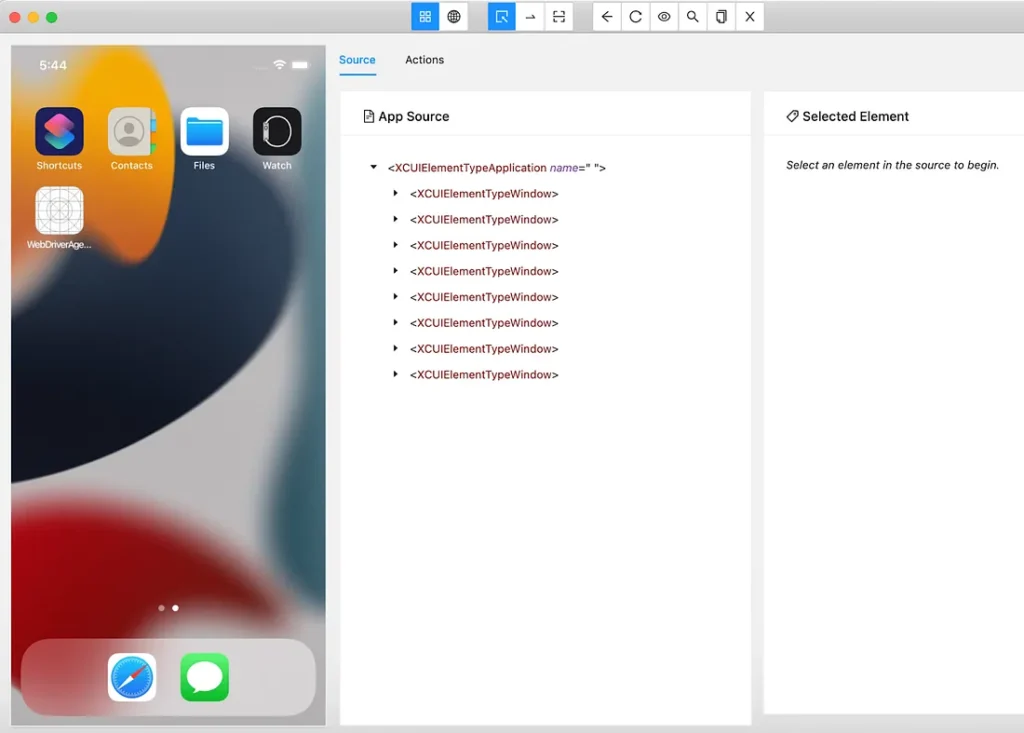Expand the first XCUIElementTypeWindow node
Image resolution: width=1024 pixels, height=733 pixels.
396,193
